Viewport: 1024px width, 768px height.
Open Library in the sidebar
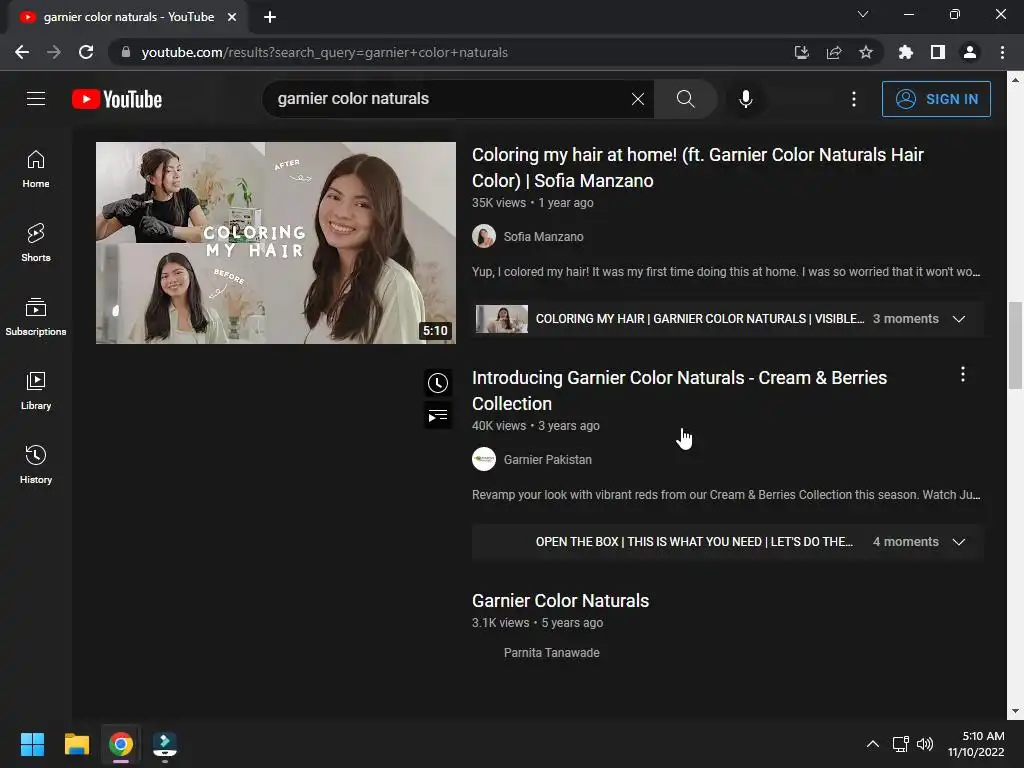coord(36,391)
